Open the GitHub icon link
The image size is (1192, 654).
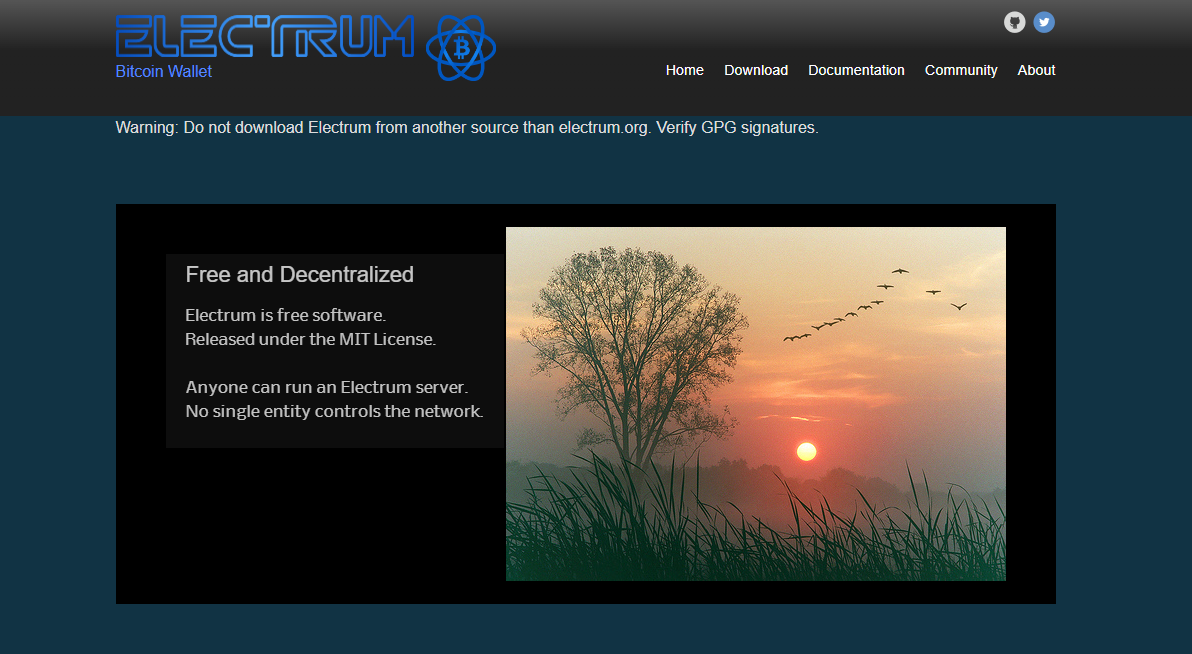click(1014, 22)
